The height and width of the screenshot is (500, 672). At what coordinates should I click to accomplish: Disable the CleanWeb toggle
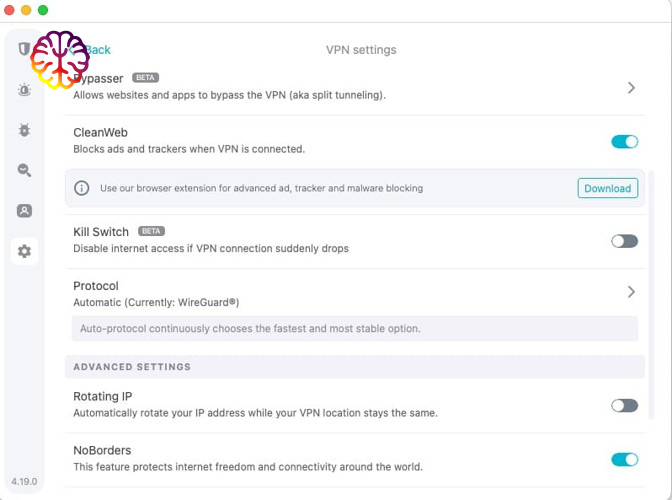pyautogui.click(x=624, y=141)
